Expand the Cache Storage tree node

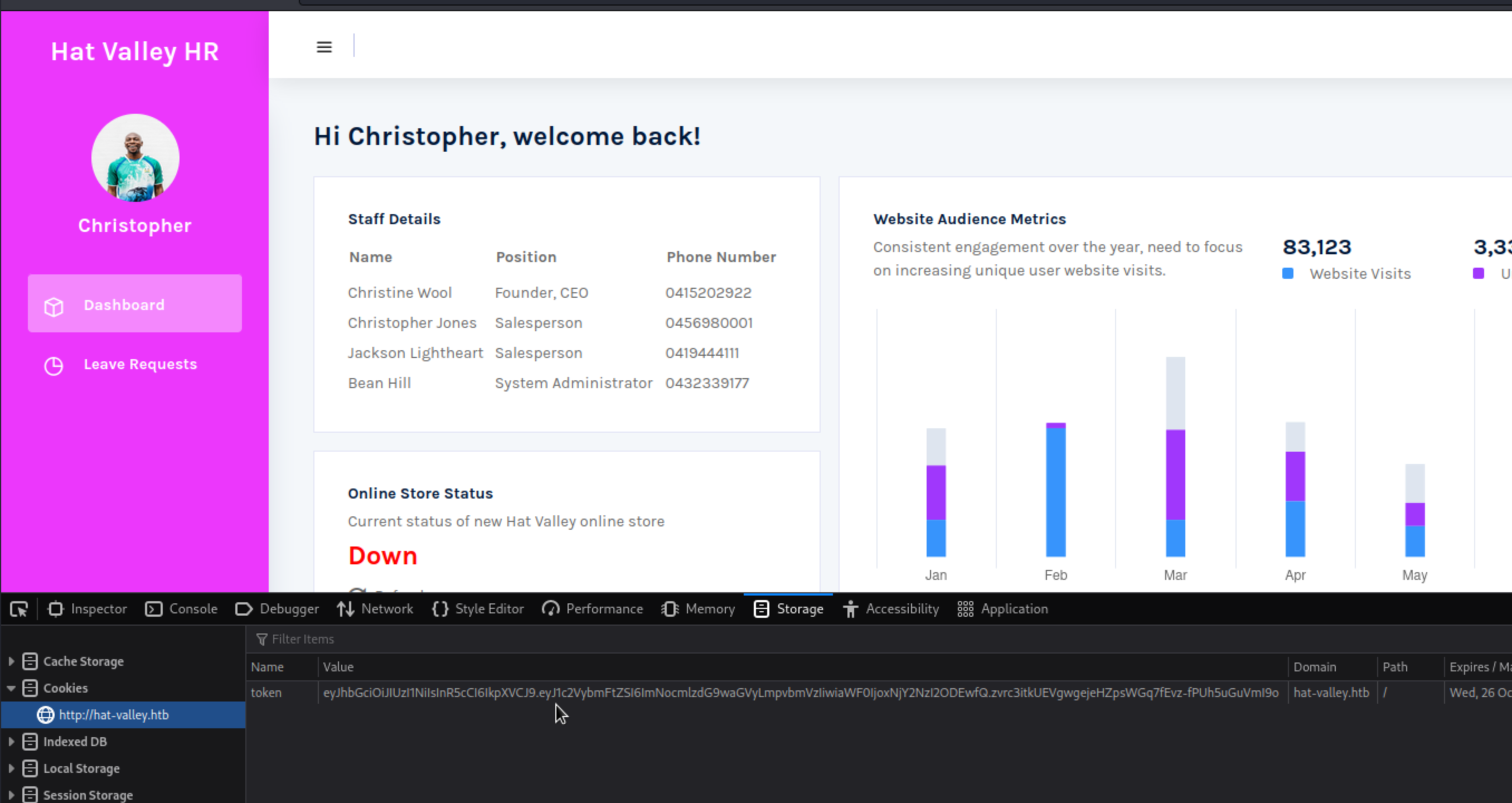click(x=11, y=661)
